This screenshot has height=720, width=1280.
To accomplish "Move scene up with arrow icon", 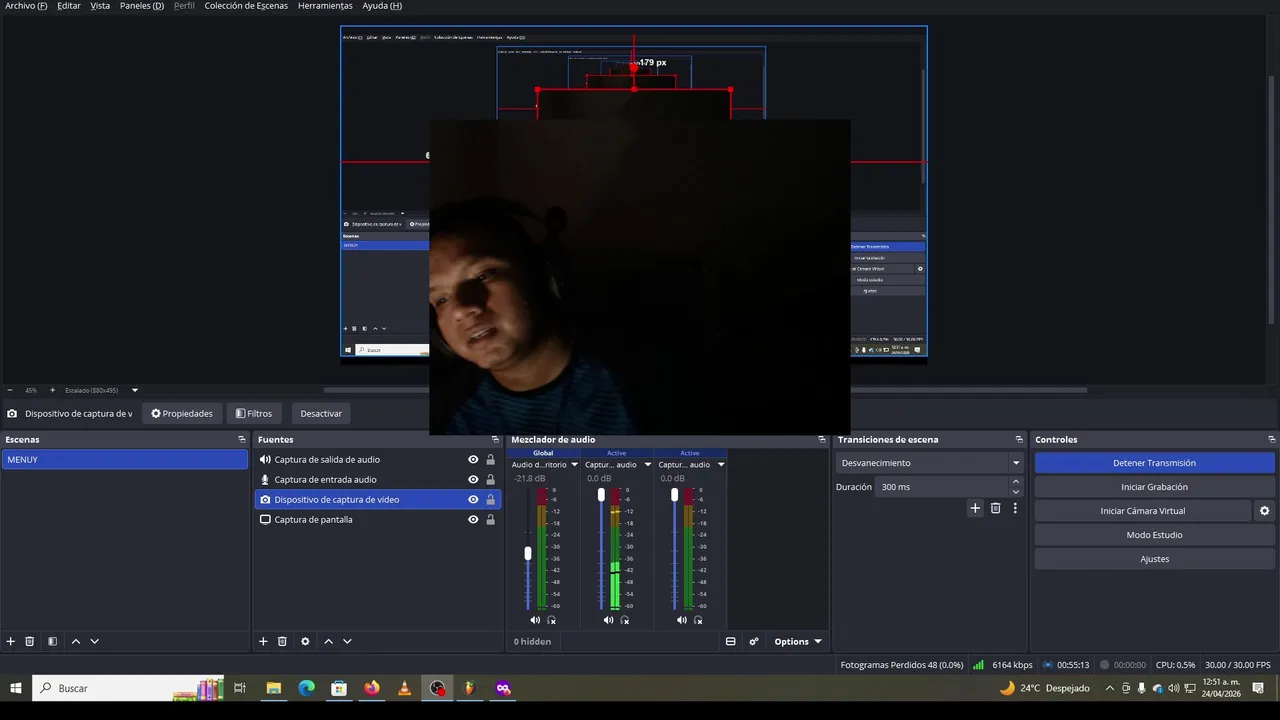I will (x=75, y=641).
